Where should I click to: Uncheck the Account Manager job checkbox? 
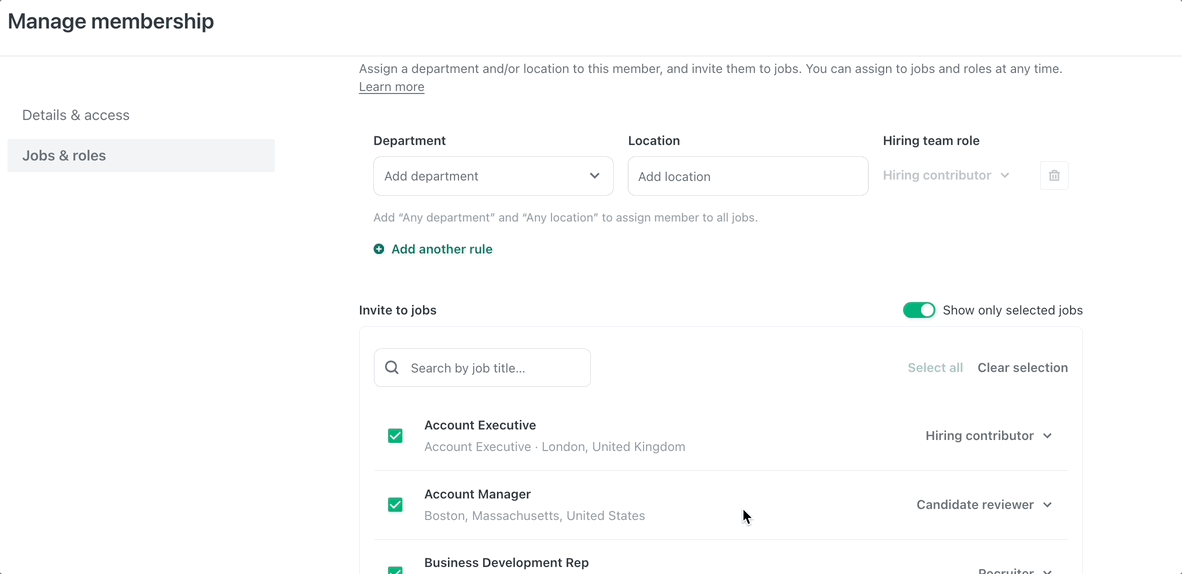(395, 505)
